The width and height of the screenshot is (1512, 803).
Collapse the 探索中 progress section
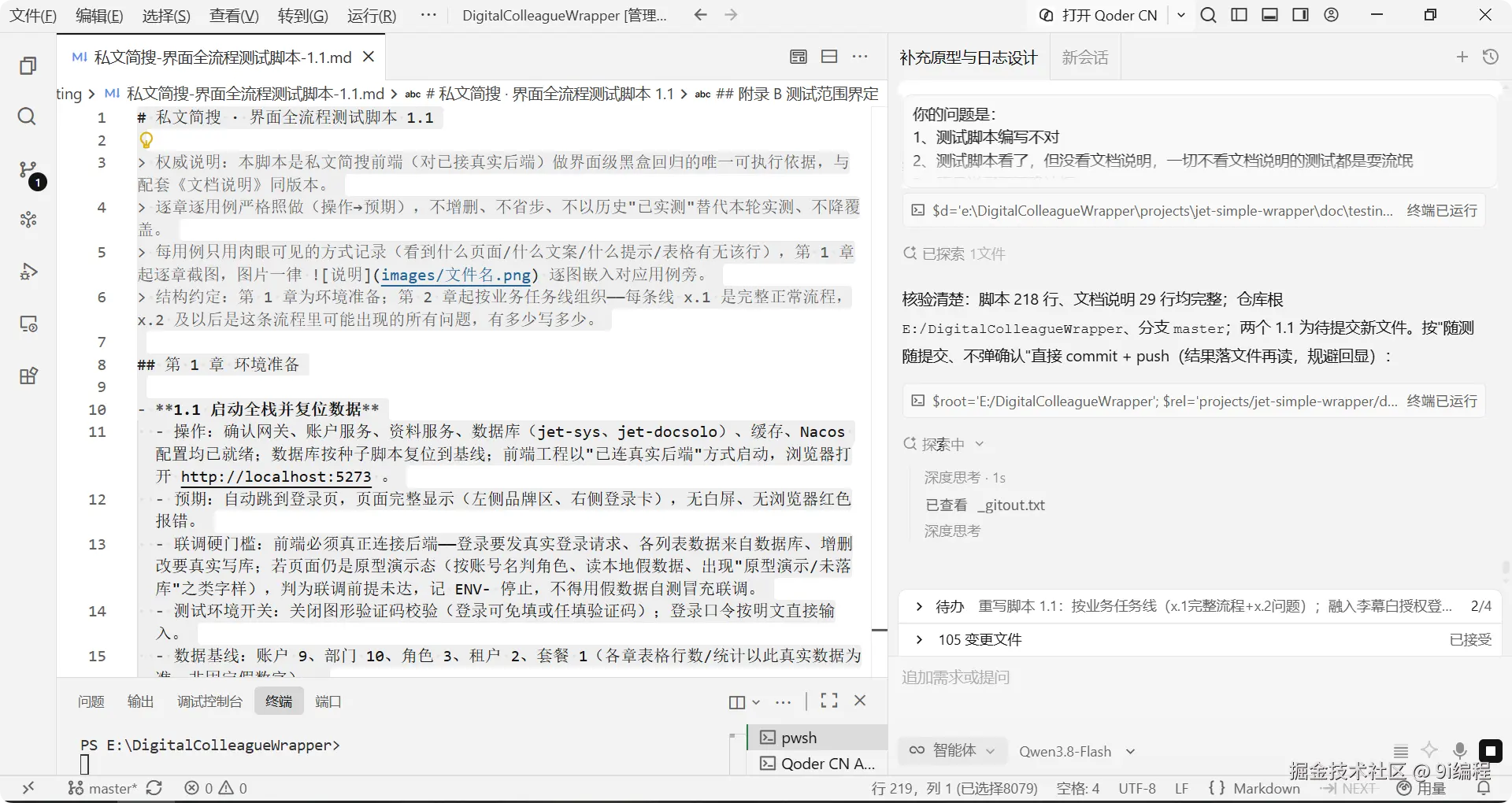pos(943,444)
